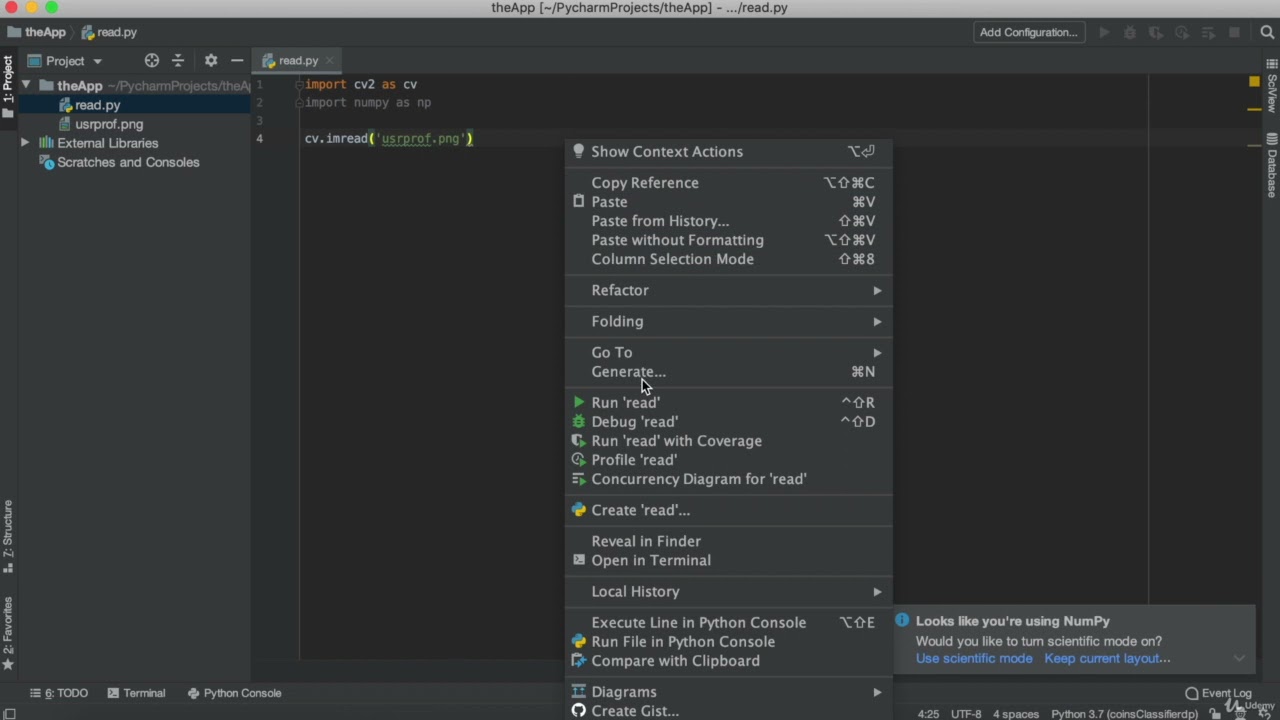The height and width of the screenshot is (720, 1280).
Task: Expand the External Libraries tree node
Action: (25, 143)
